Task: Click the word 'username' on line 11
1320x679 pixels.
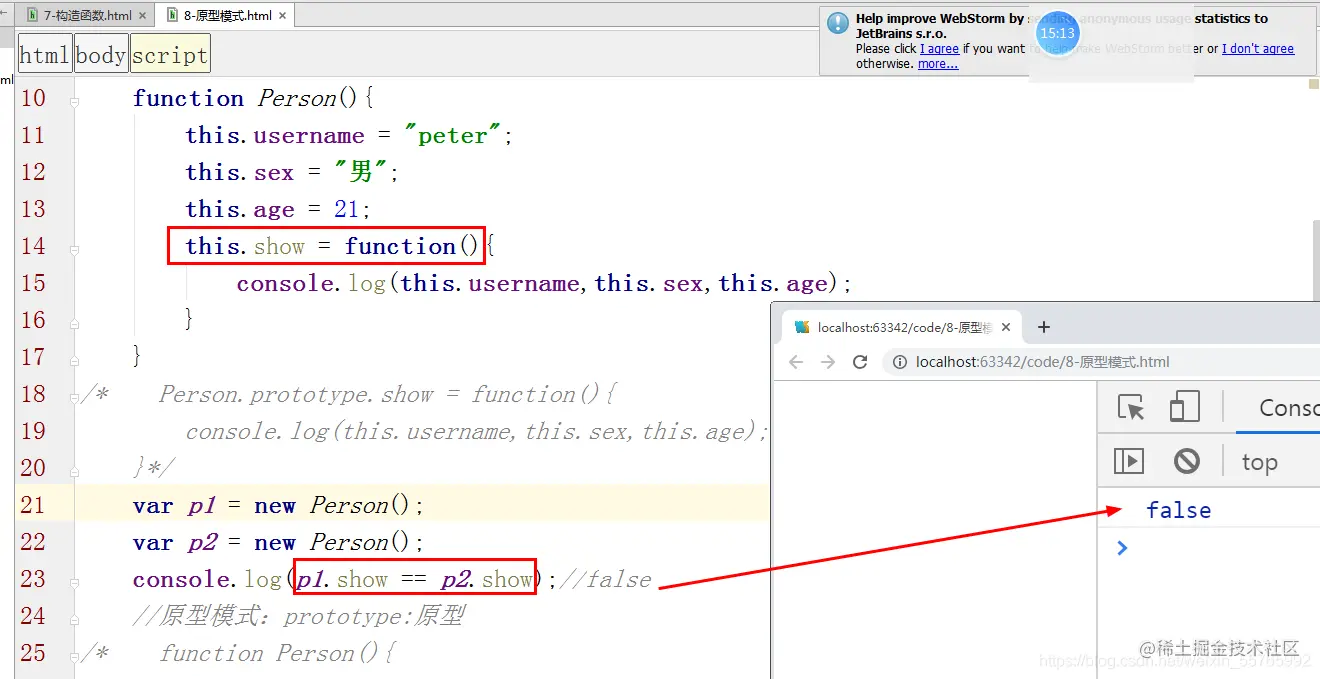Action: tap(309, 136)
